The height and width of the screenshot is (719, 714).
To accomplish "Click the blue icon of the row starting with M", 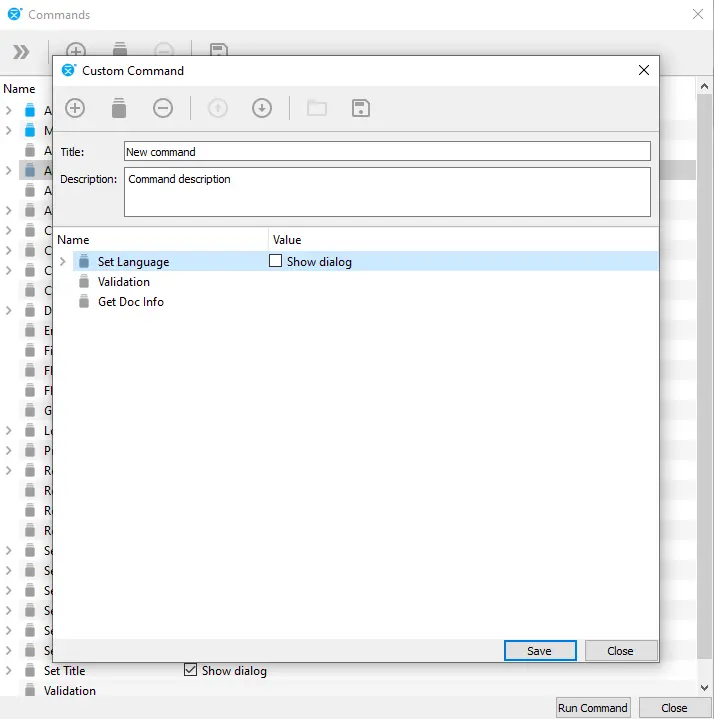I will click(30, 130).
